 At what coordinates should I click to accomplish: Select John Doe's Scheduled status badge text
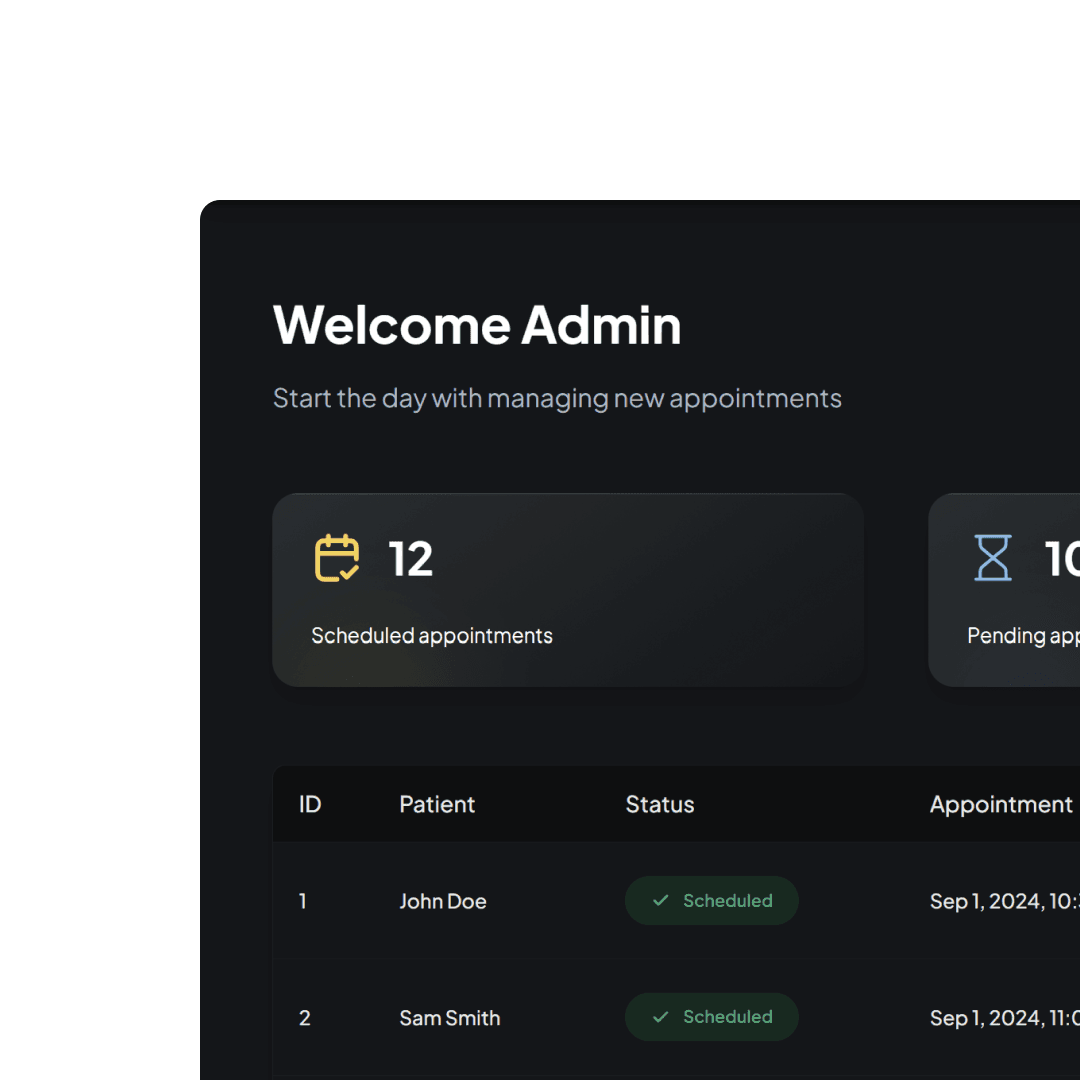(727, 900)
